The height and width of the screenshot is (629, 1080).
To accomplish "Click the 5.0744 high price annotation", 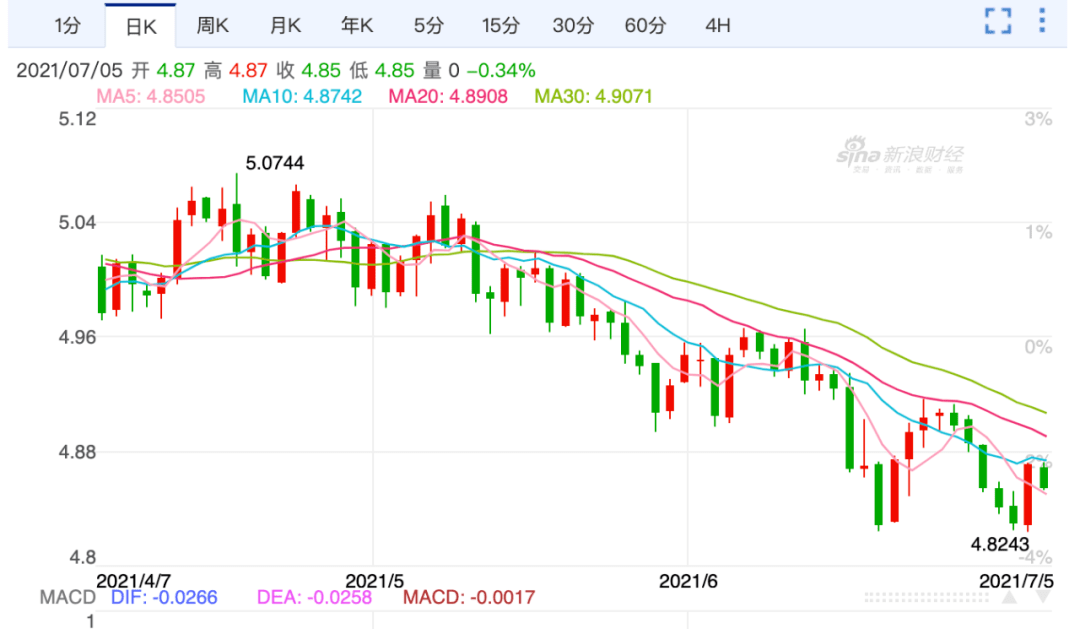I will (275, 163).
